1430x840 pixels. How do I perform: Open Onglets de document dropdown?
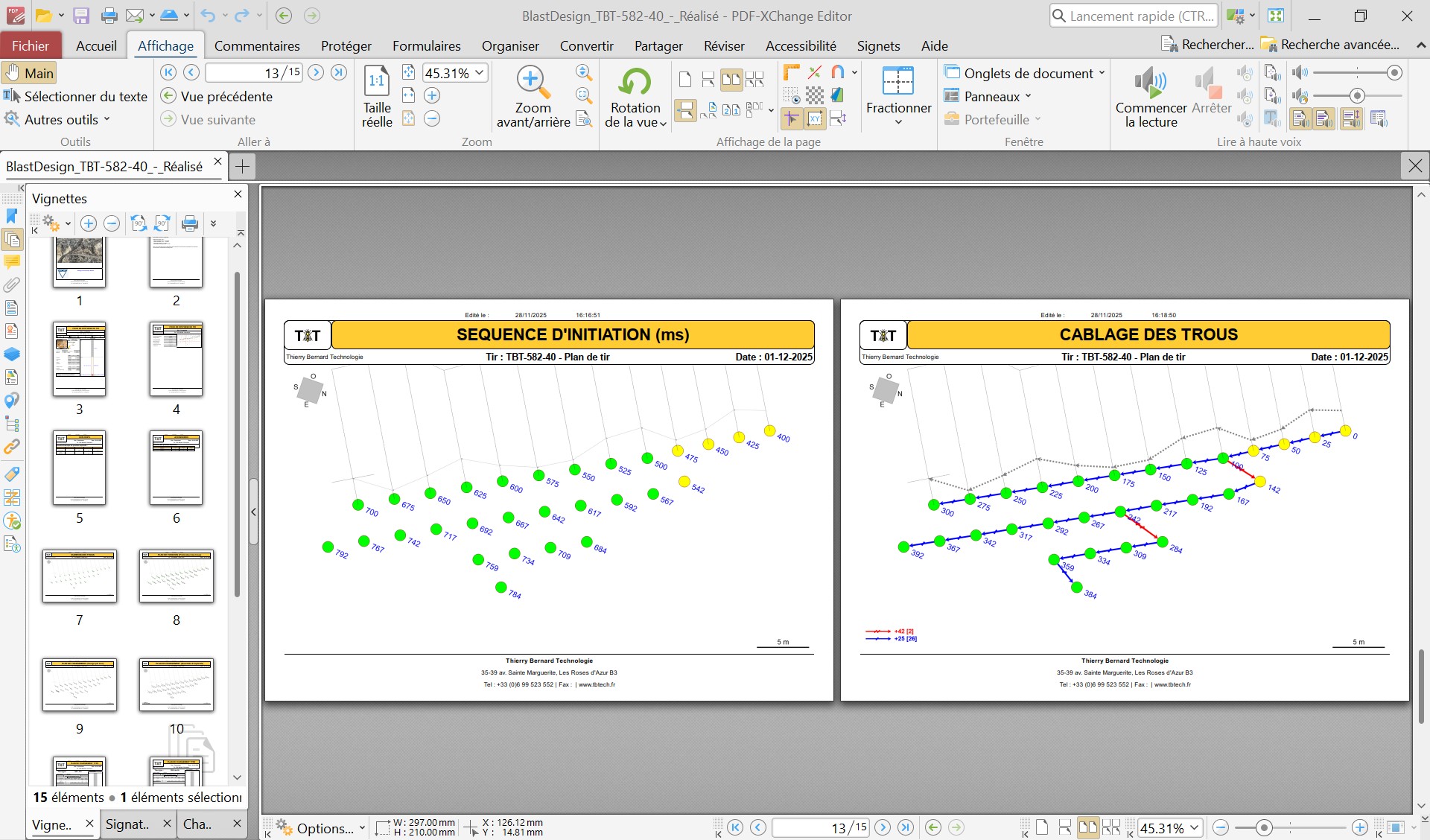point(1102,73)
